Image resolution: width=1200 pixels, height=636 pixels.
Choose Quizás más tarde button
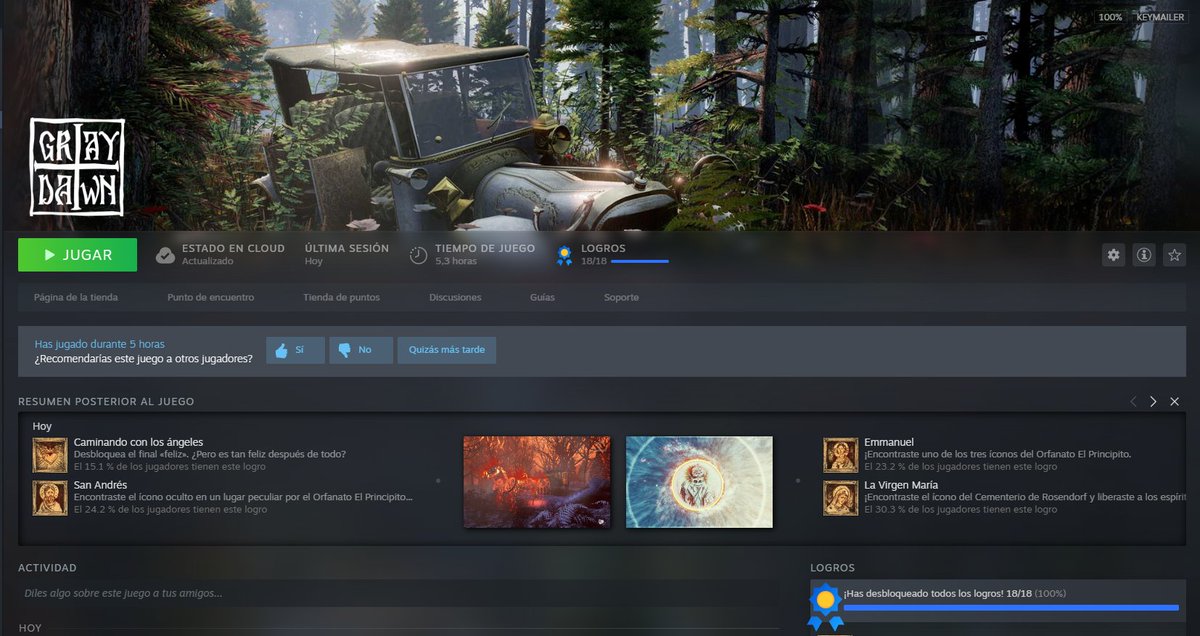[x=447, y=350]
